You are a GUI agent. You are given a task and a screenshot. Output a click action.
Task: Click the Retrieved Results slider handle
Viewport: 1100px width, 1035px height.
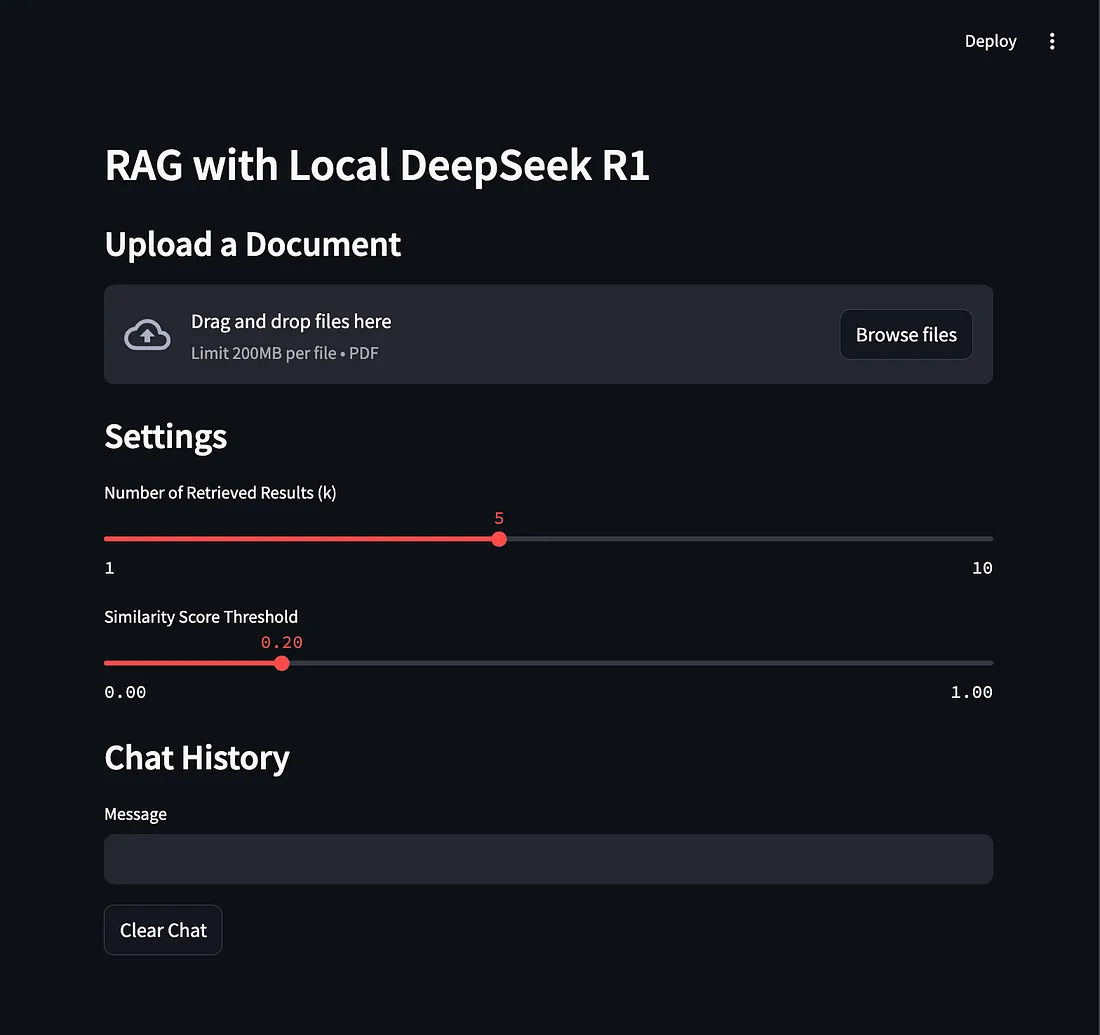499,539
